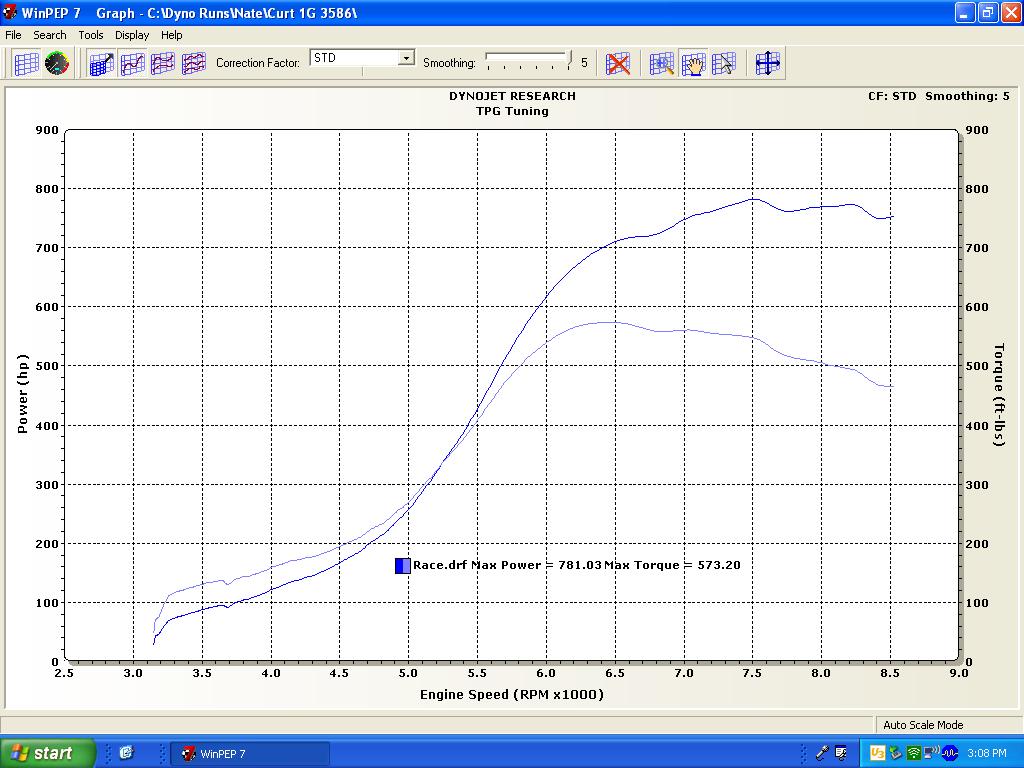Image resolution: width=1024 pixels, height=768 pixels.
Task: Select the arrow pointer graph tool
Action: [x=723, y=63]
